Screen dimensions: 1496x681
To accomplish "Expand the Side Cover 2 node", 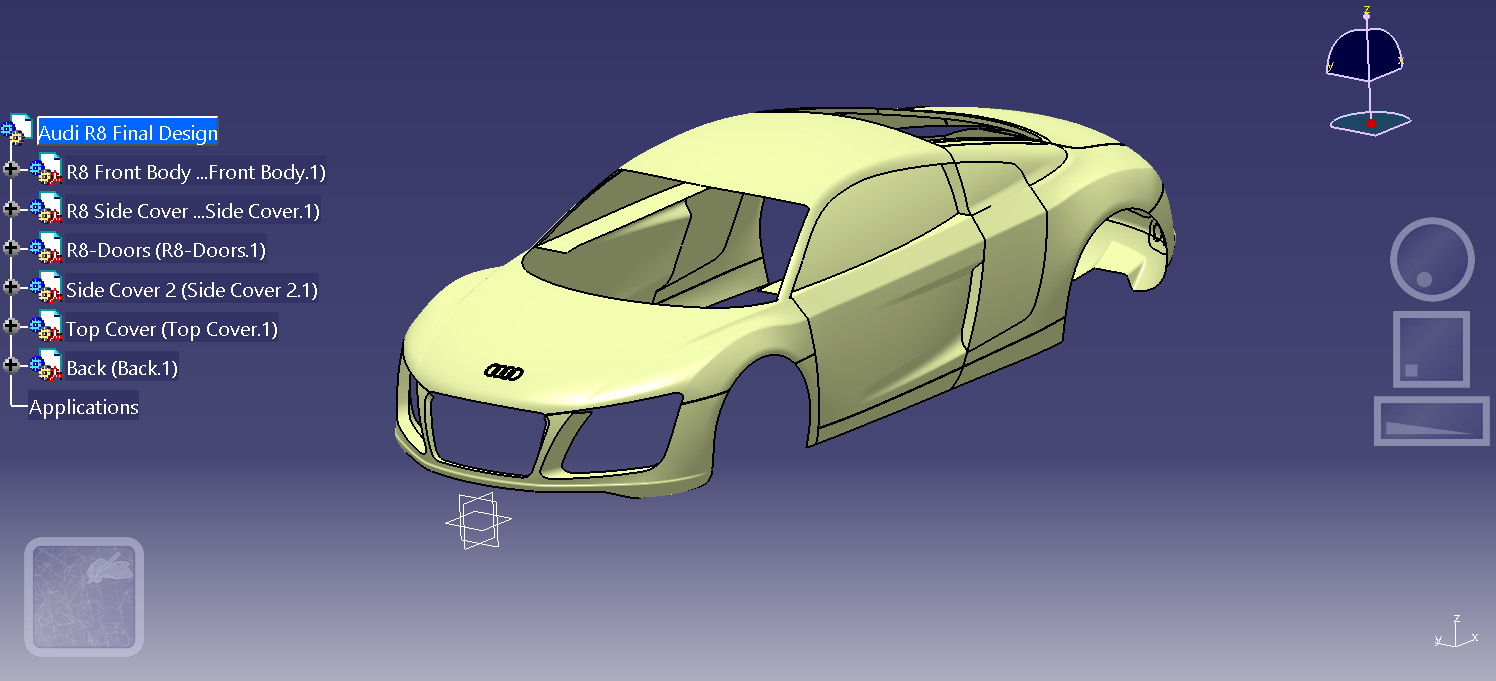I will (12, 288).
